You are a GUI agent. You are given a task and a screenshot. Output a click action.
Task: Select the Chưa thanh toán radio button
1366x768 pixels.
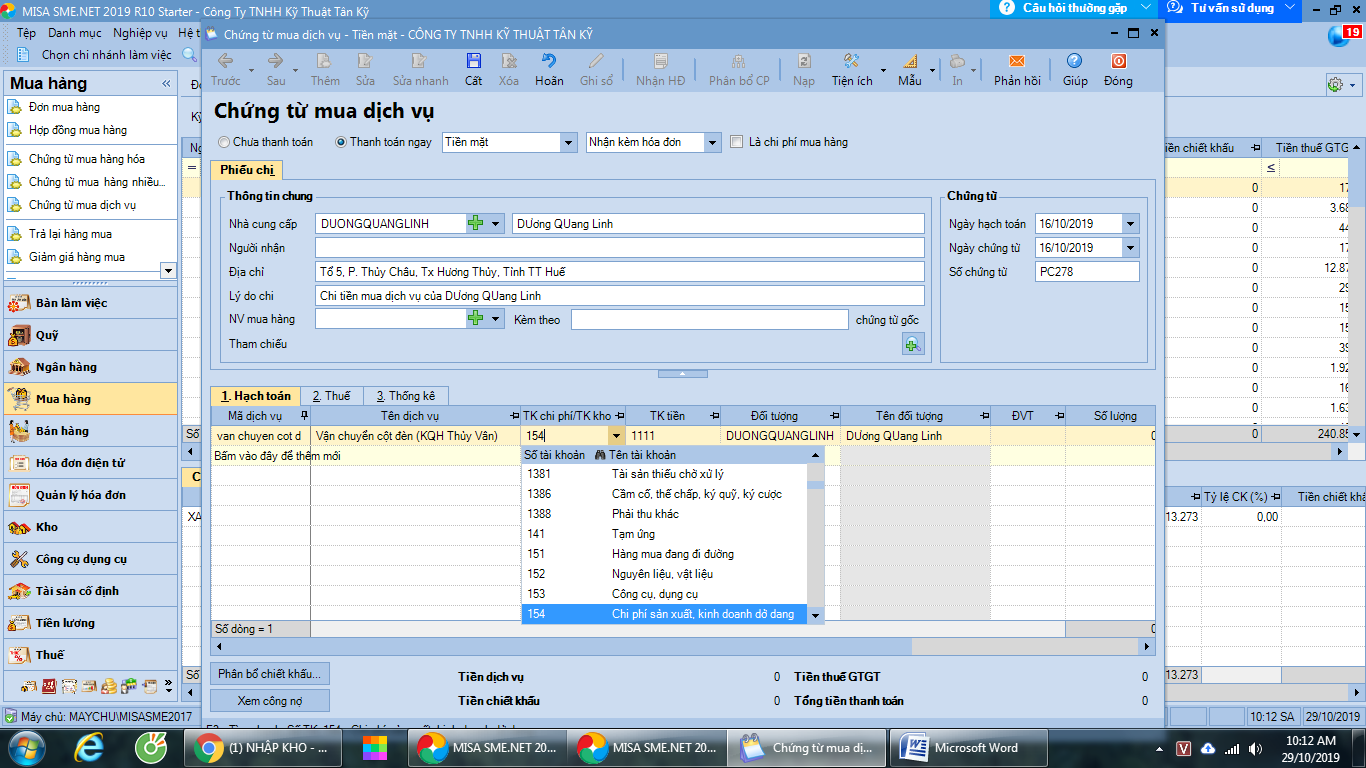224,142
